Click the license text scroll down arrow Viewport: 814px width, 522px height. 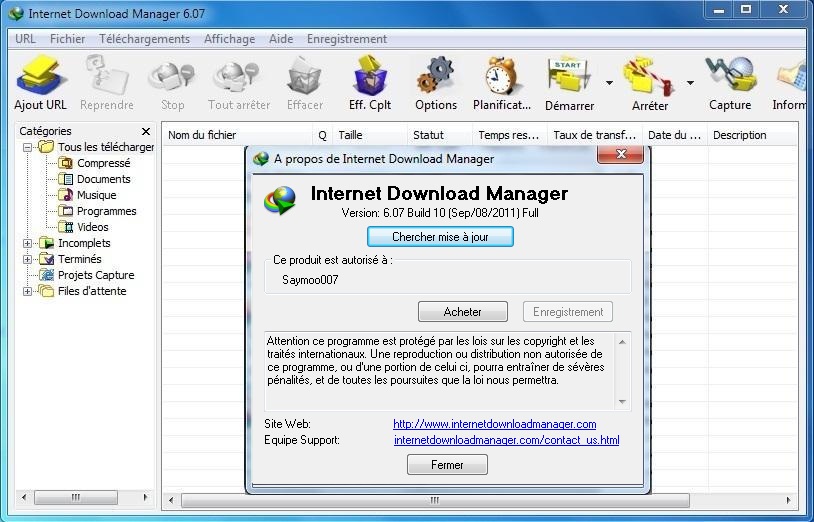622,402
